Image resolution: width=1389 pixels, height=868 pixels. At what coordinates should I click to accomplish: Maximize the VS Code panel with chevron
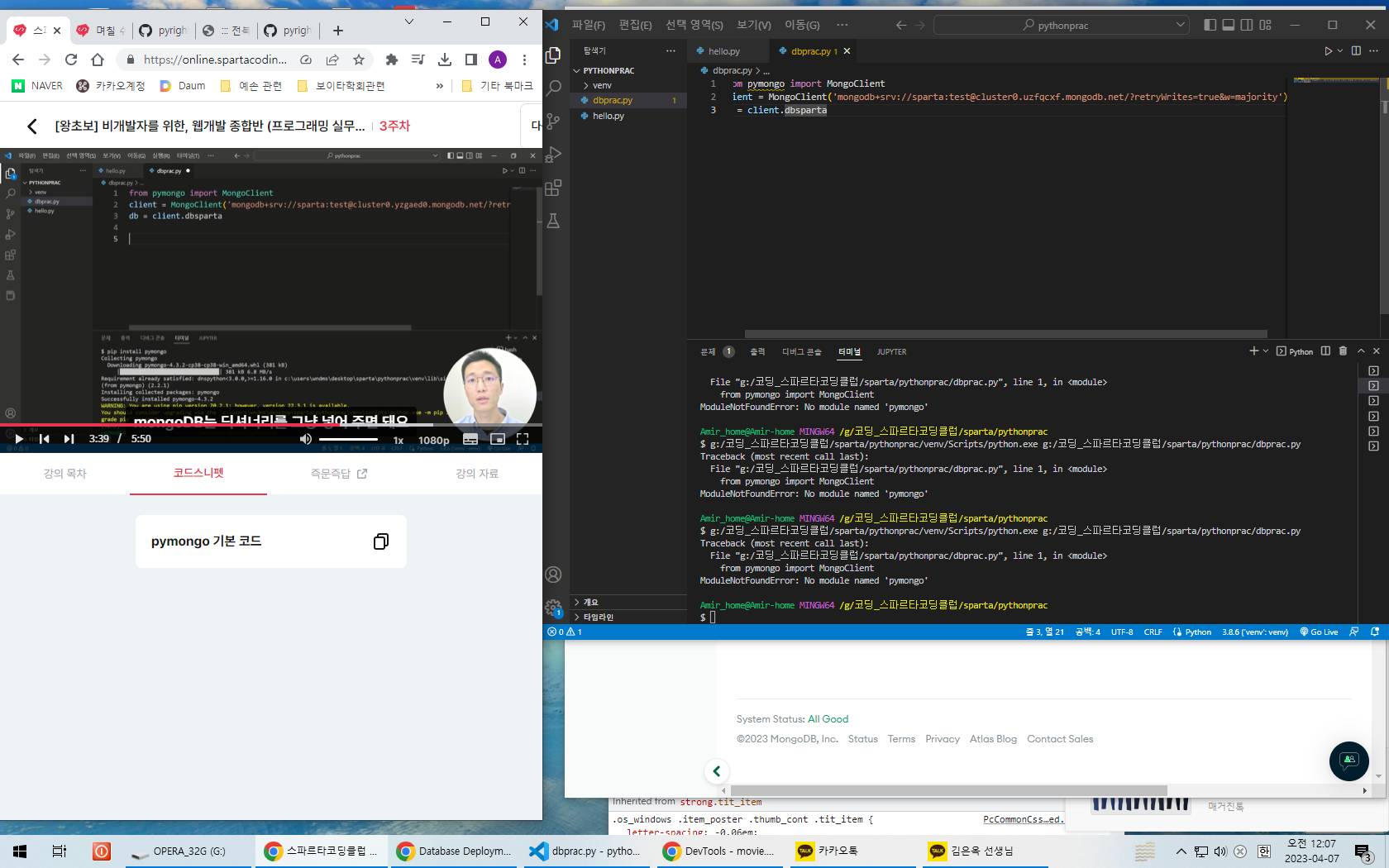pyautogui.click(x=1361, y=351)
